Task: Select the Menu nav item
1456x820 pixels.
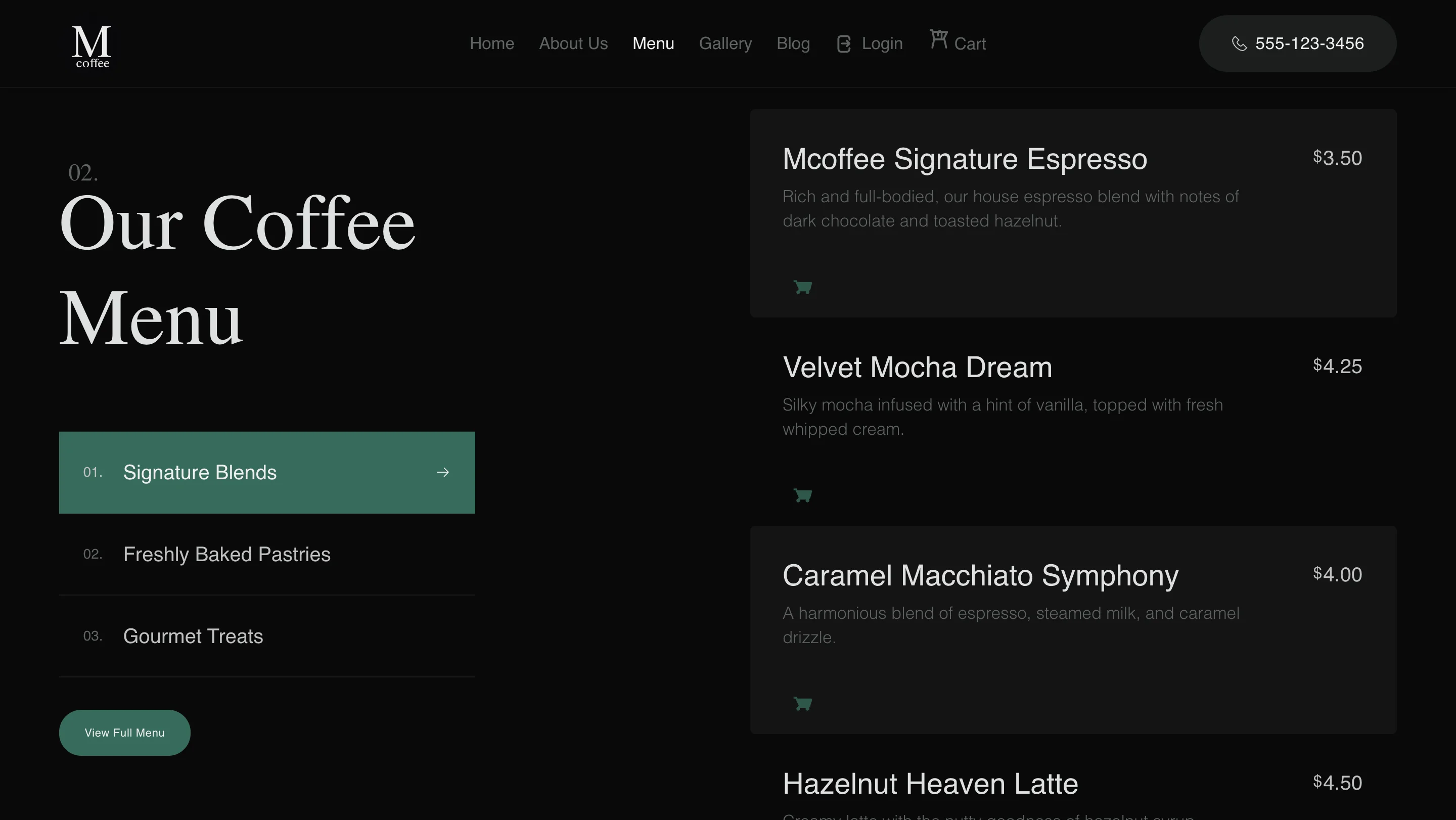Action: coord(653,43)
